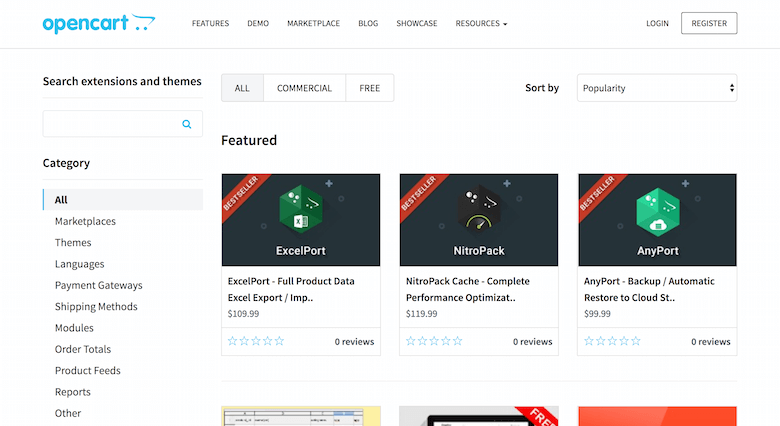Open the ExcelPort extension thumbnail
The width and height of the screenshot is (780, 426).
click(x=300, y=220)
